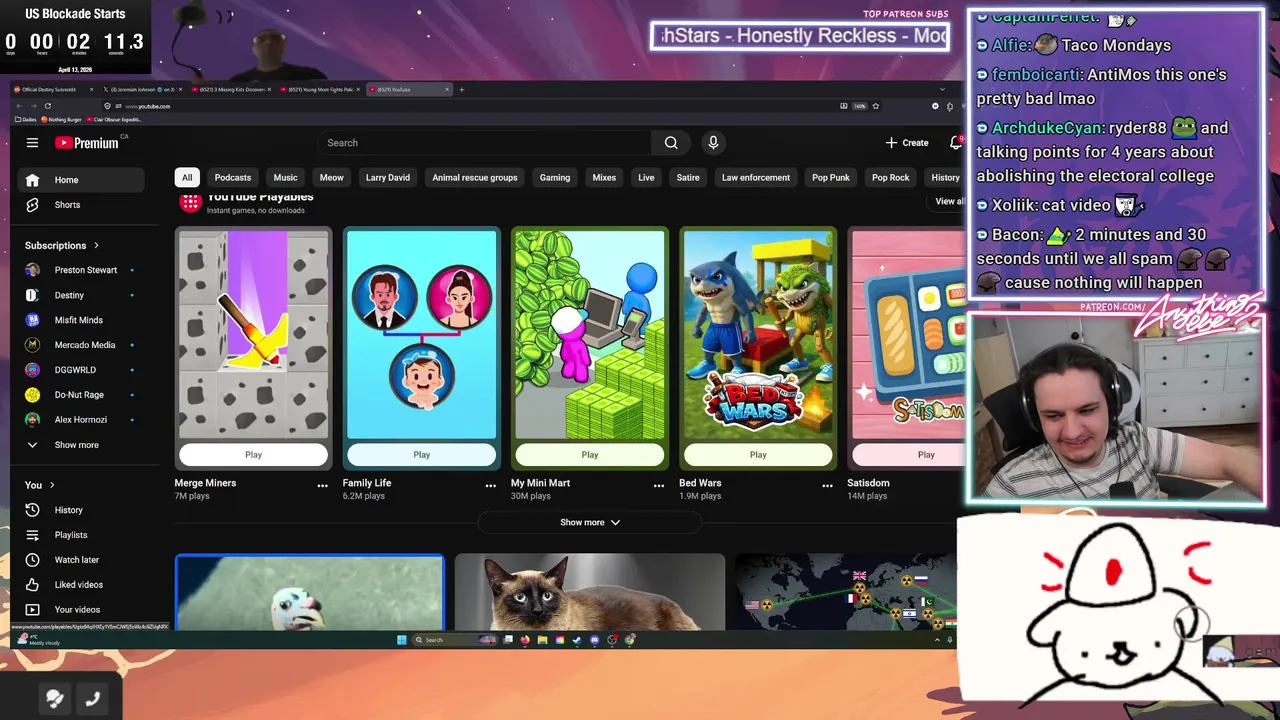Open History in the You section
The width and height of the screenshot is (1280, 720).
[80, 510]
